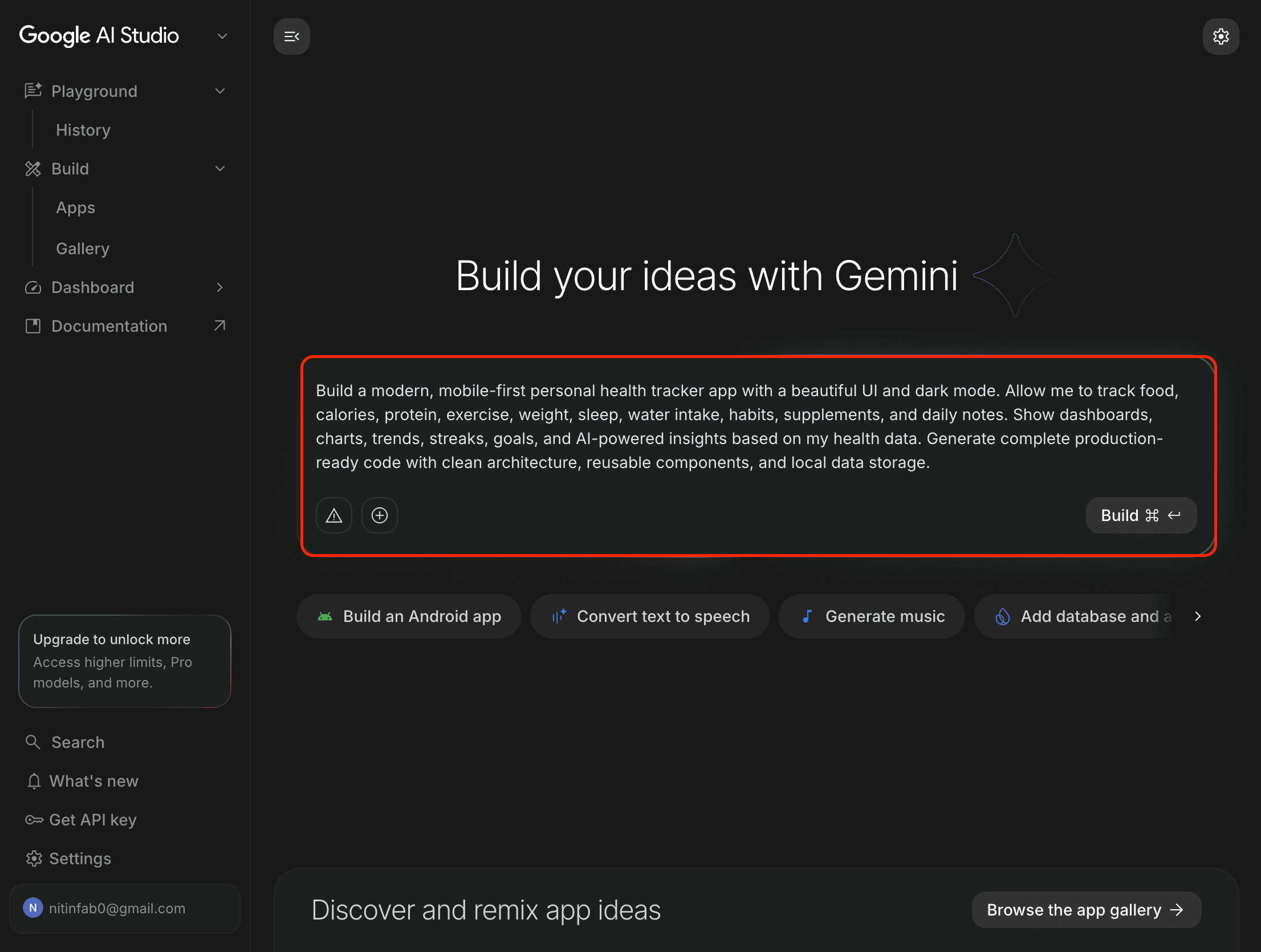Open the Upgrade to unlock more card

tap(125, 661)
